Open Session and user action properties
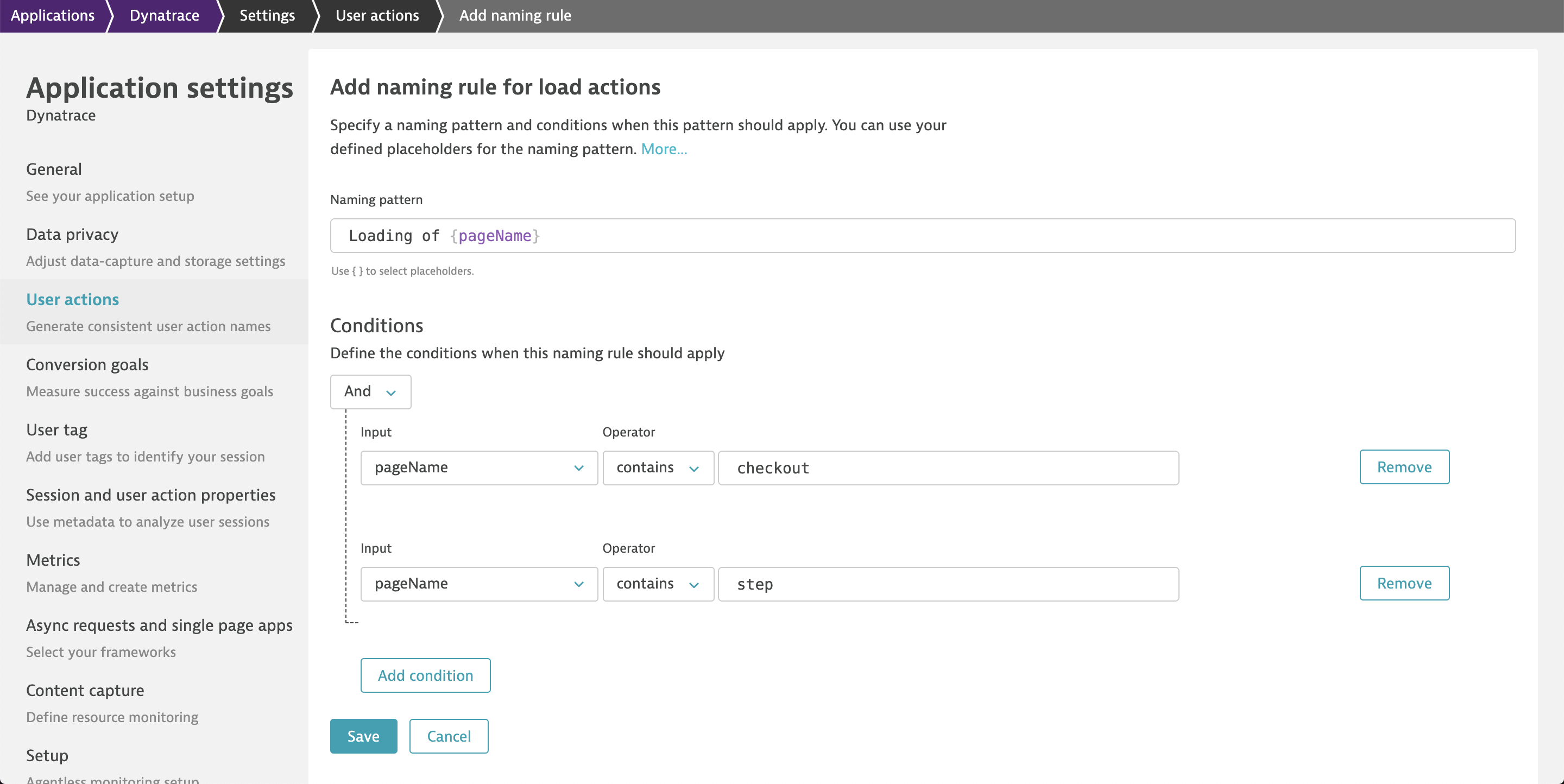The image size is (1564, 784). click(x=154, y=507)
